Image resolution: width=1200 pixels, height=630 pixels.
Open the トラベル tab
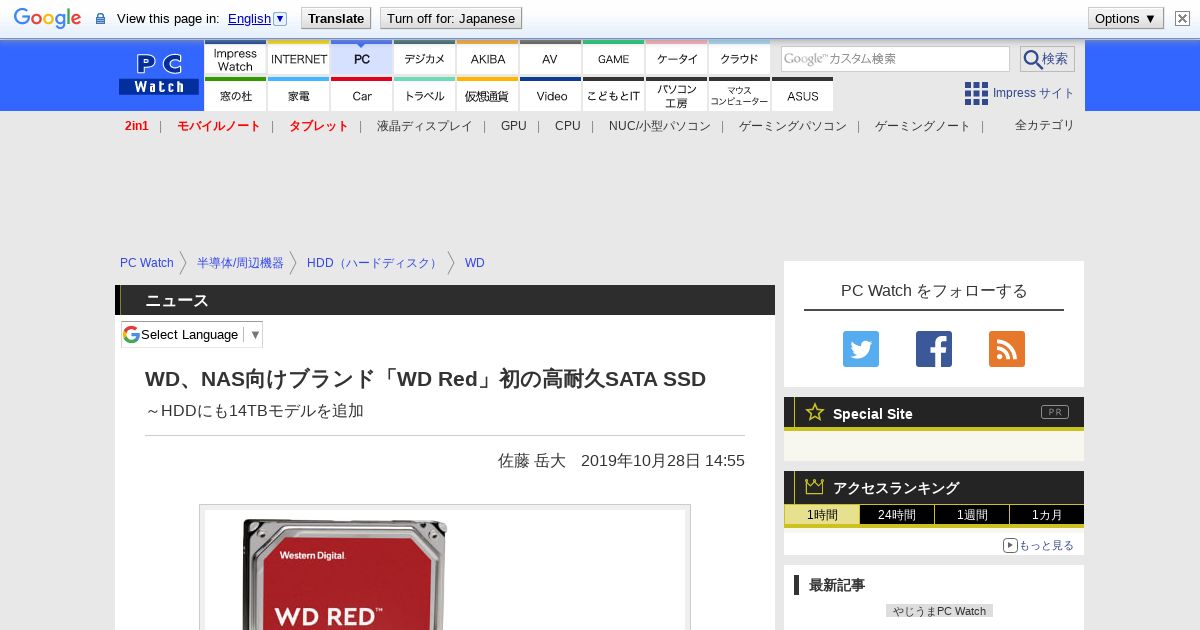pos(425,95)
